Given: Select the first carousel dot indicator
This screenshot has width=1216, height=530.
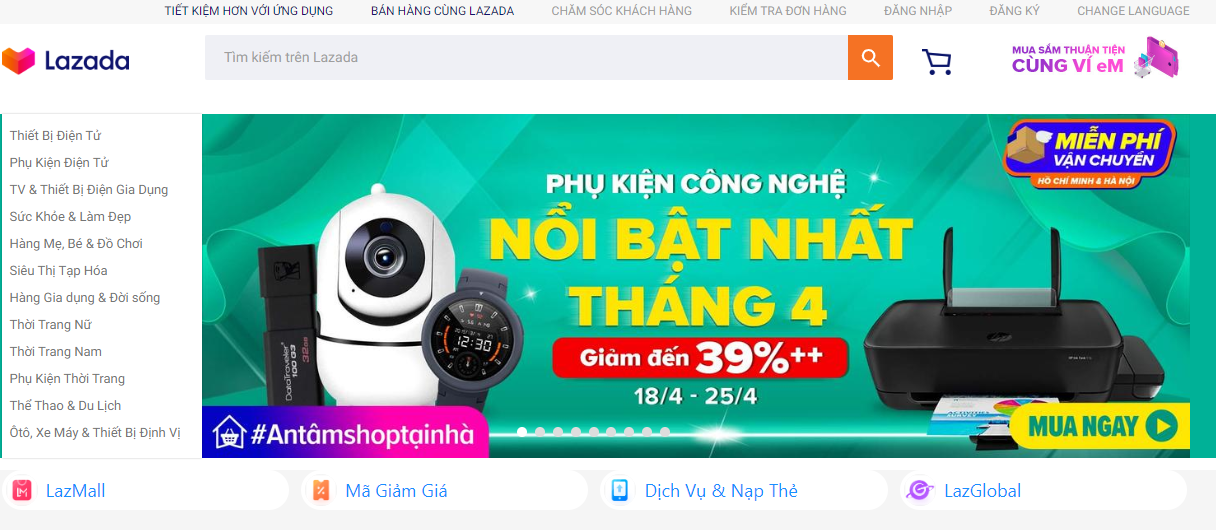Looking at the screenshot, I should pos(522,432).
